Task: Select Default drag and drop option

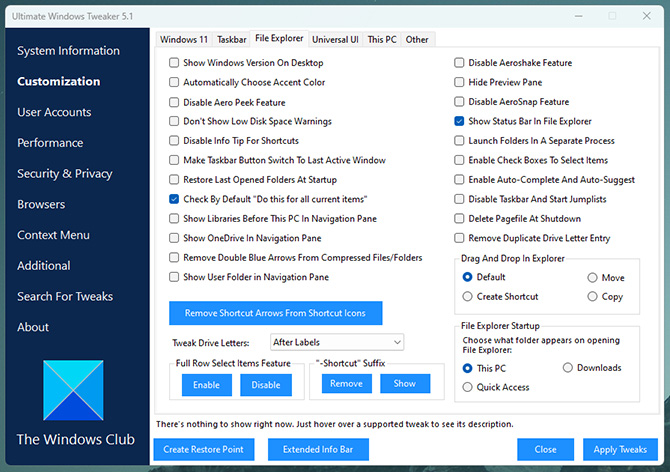Action: tap(467, 277)
